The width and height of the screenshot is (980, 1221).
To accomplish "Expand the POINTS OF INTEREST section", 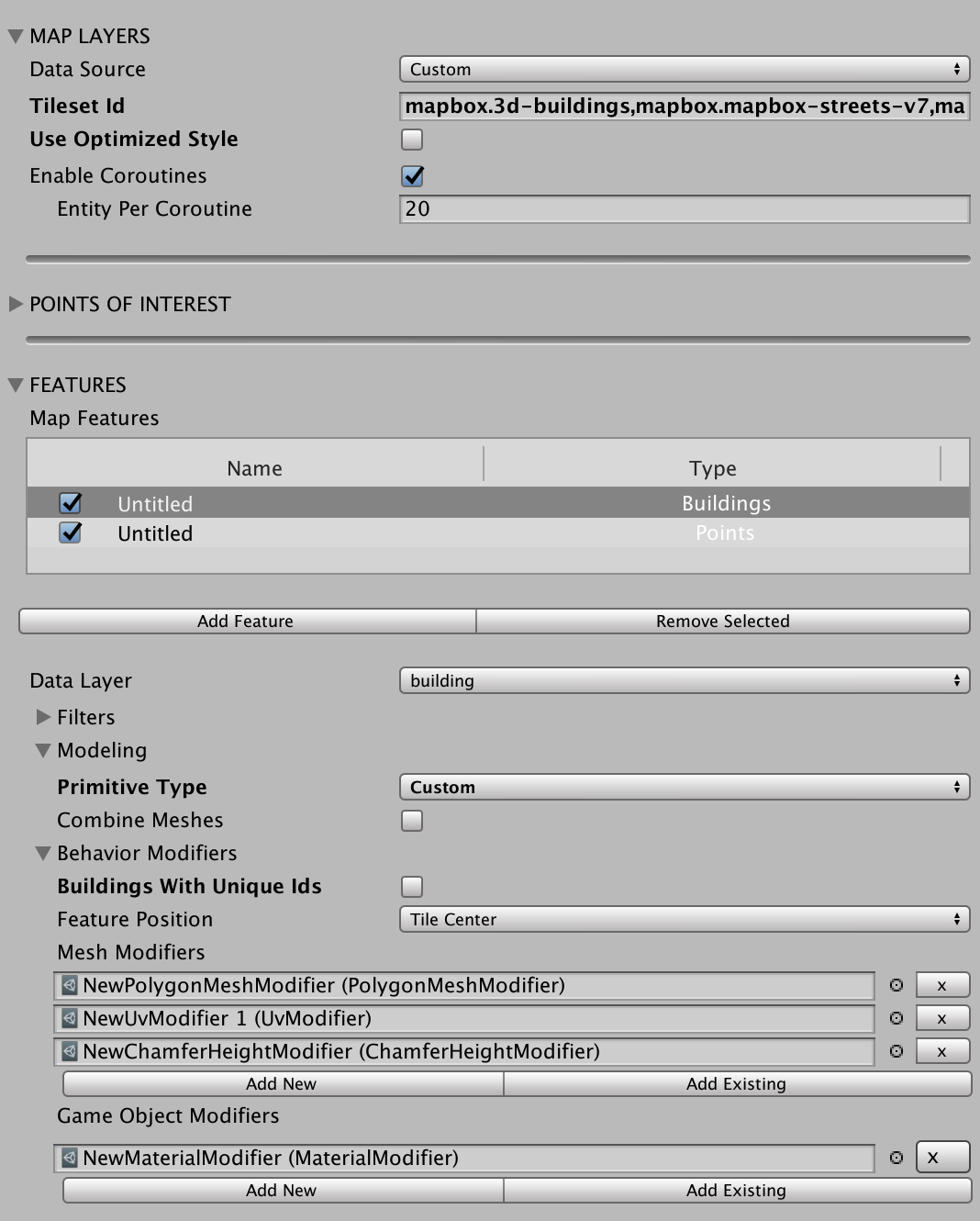I will tap(15, 304).
